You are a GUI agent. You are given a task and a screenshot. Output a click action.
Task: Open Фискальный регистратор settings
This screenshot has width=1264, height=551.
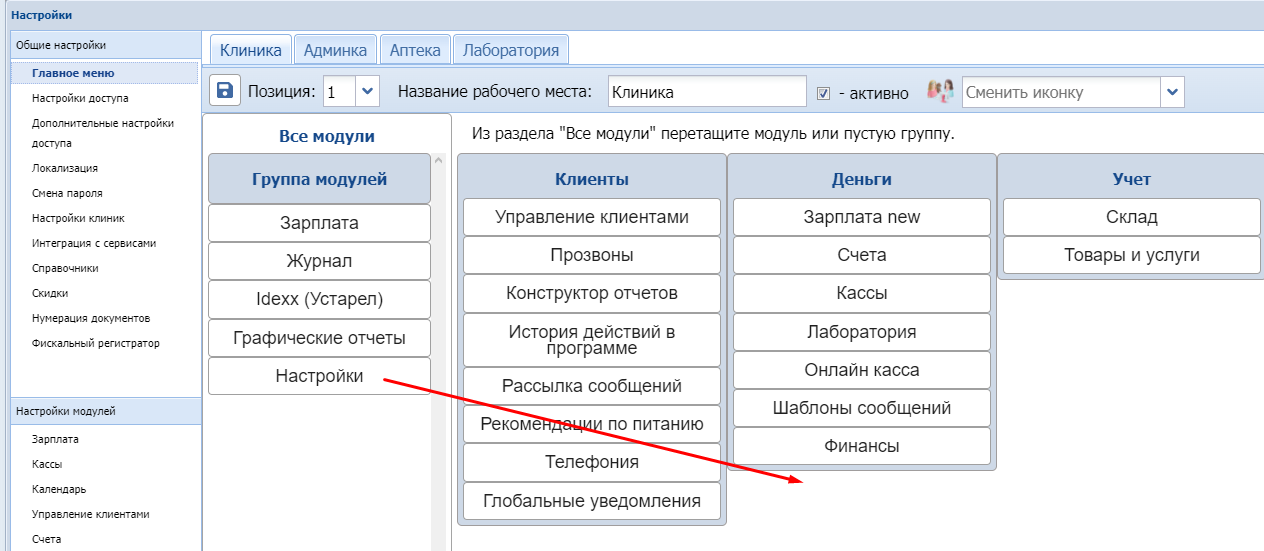pos(95,343)
